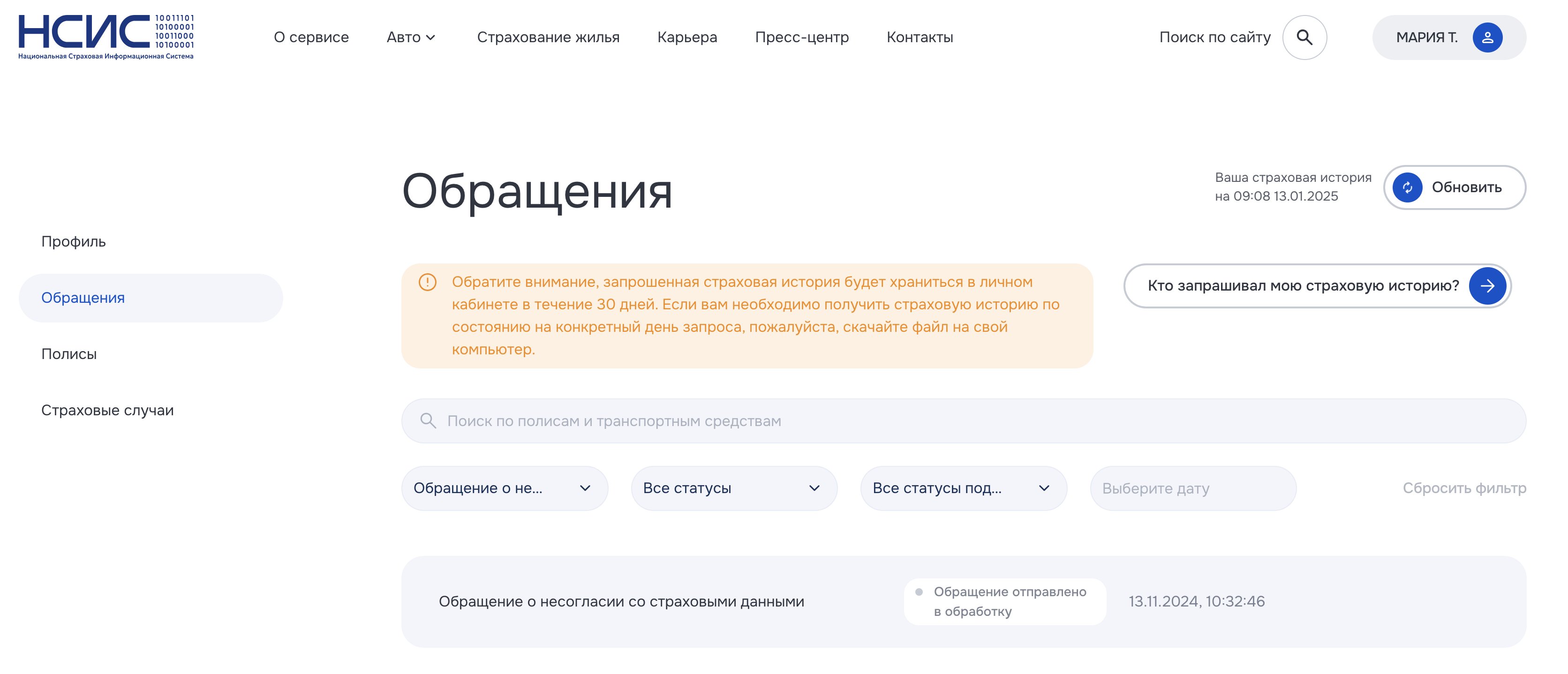Expand the Авто menu chevron
This screenshot has width=1568, height=674.
click(x=431, y=37)
